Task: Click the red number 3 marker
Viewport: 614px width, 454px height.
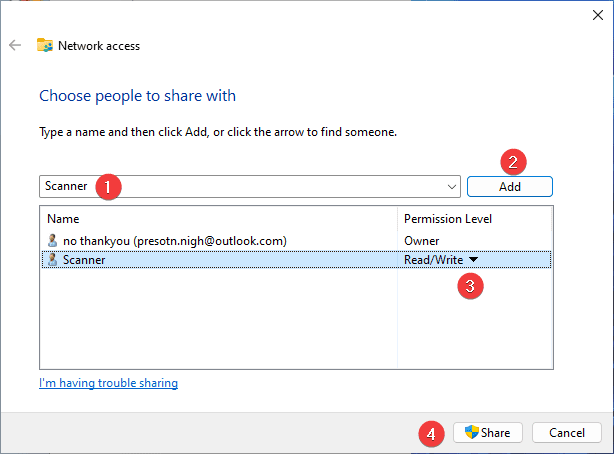Action: (470, 285)
